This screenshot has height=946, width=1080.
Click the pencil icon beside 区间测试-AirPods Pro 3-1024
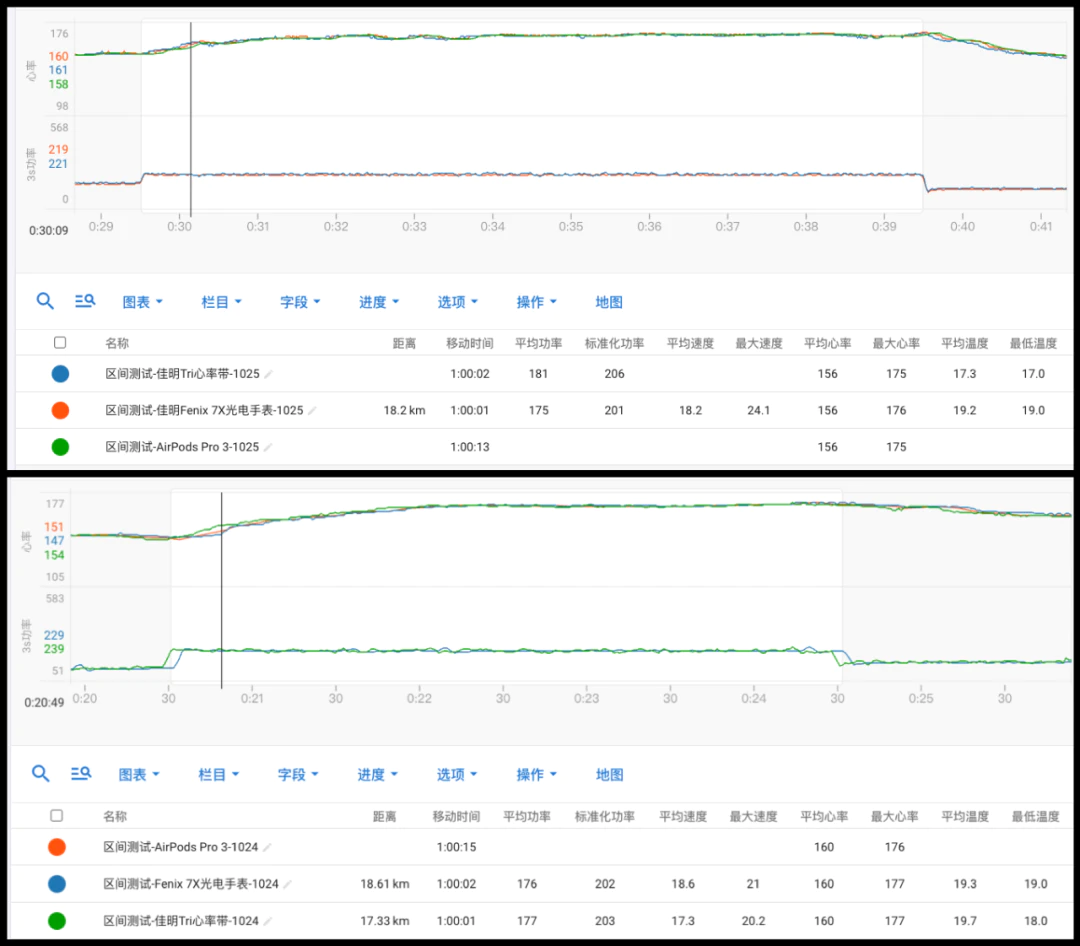267,847
